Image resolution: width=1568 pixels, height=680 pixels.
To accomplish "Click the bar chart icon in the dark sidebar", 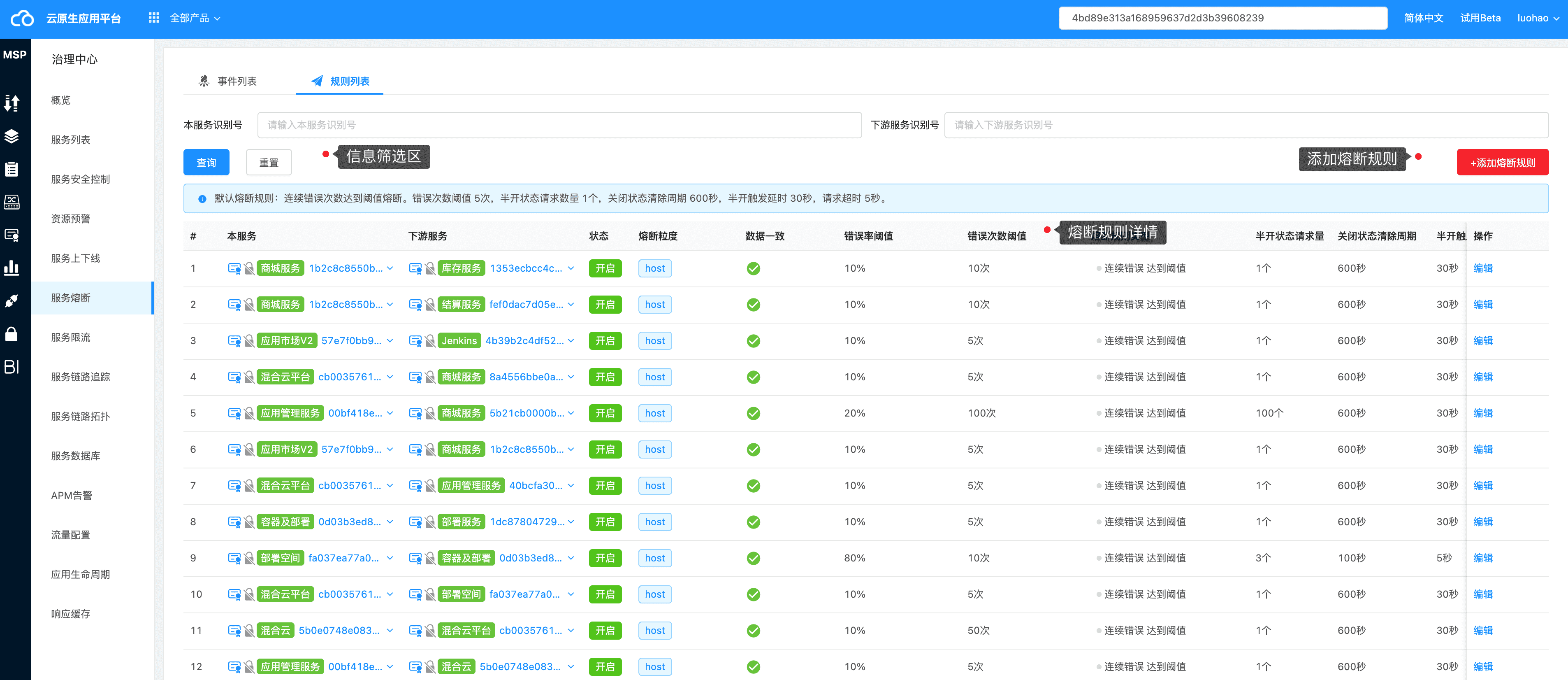I will pos(12,268).
